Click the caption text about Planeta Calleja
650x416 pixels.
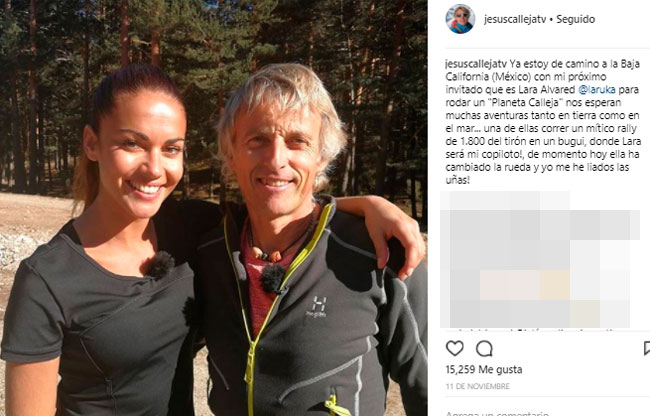(543, 122)
